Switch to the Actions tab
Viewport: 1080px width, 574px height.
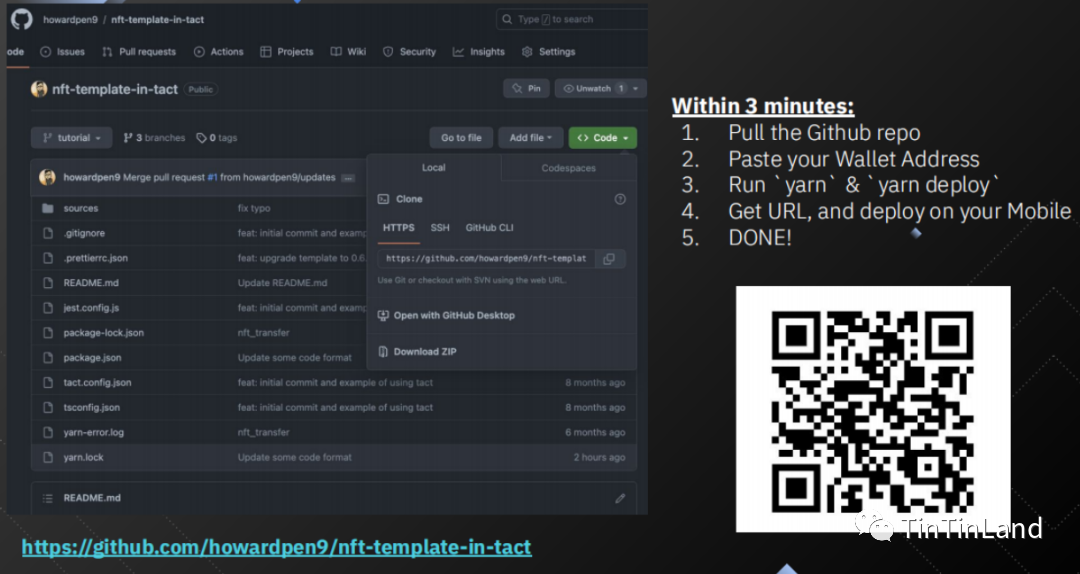(x=219, y=52)
